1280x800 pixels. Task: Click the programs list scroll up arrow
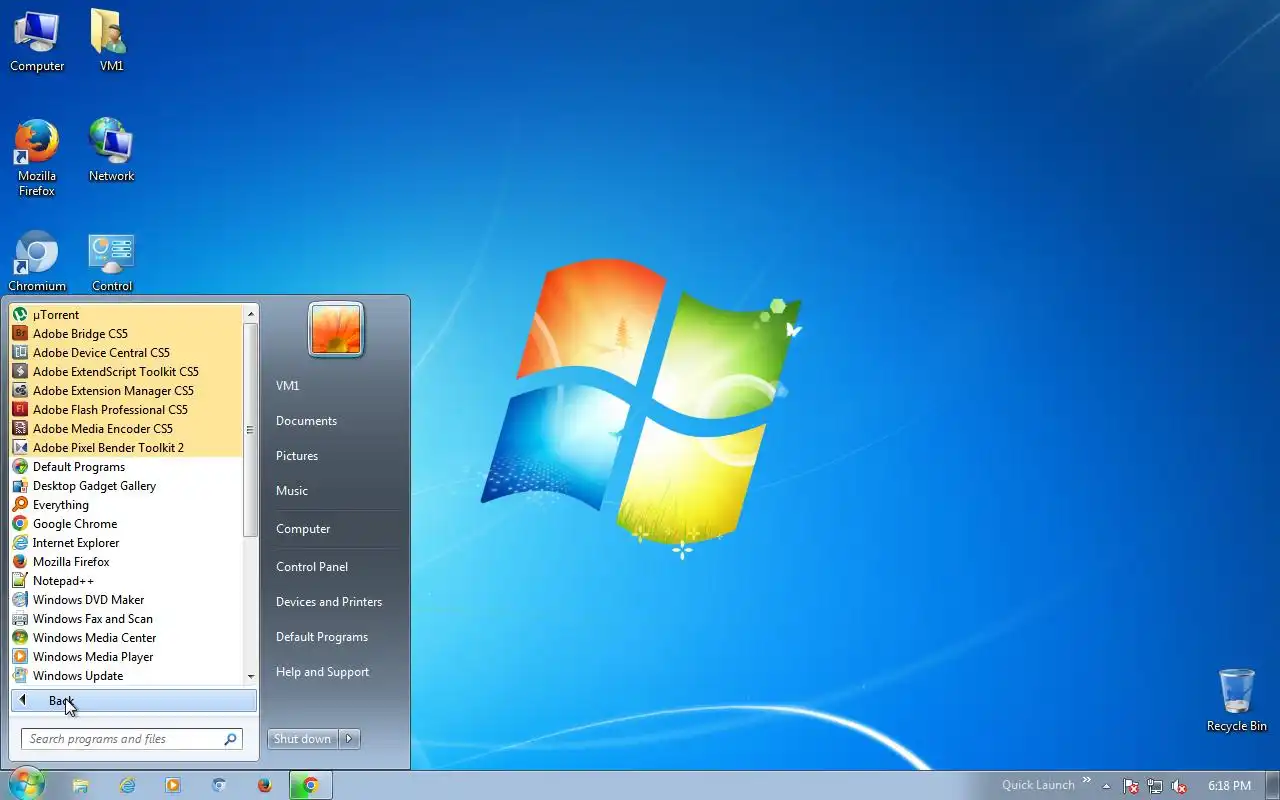pyautogui.click(x=251, y=314)
